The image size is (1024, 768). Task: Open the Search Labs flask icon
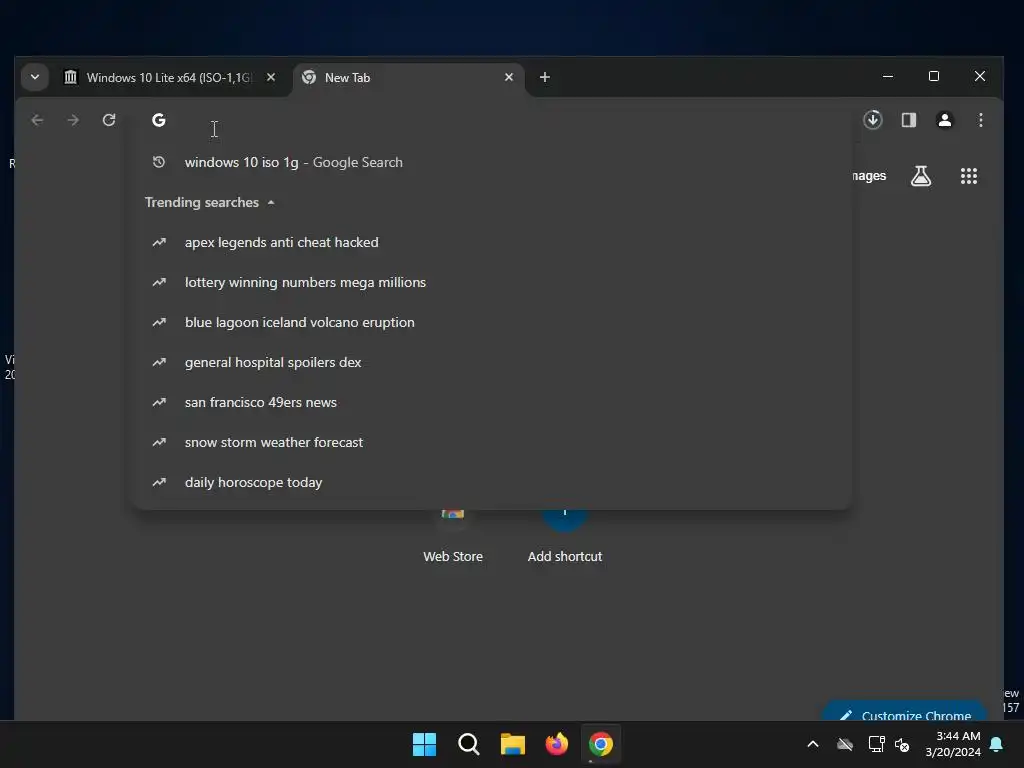[921, 176]
